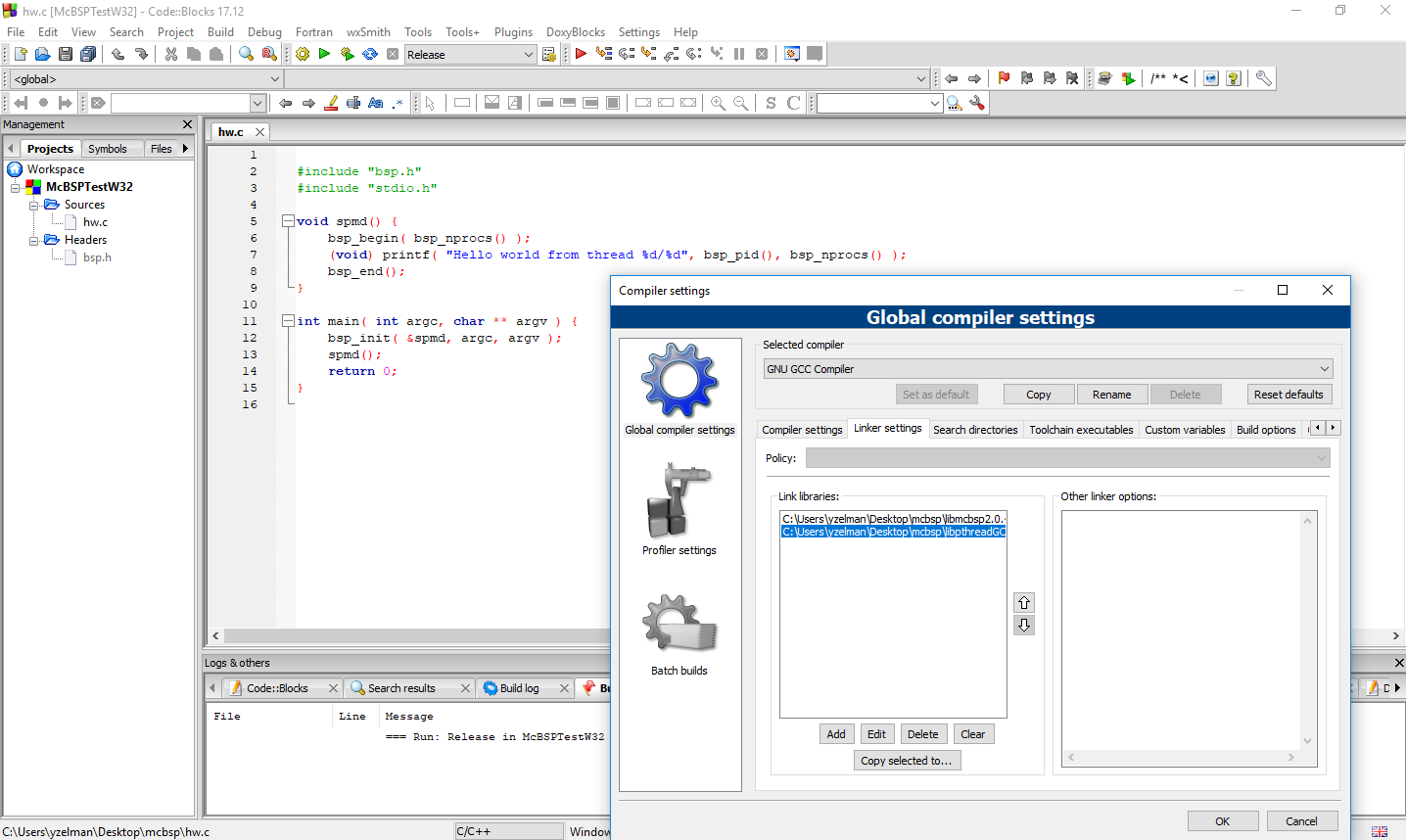Toggle highlight of search matches
Image resolution: width=1406 pixels, height=840 pixels.
click(331, 103)
